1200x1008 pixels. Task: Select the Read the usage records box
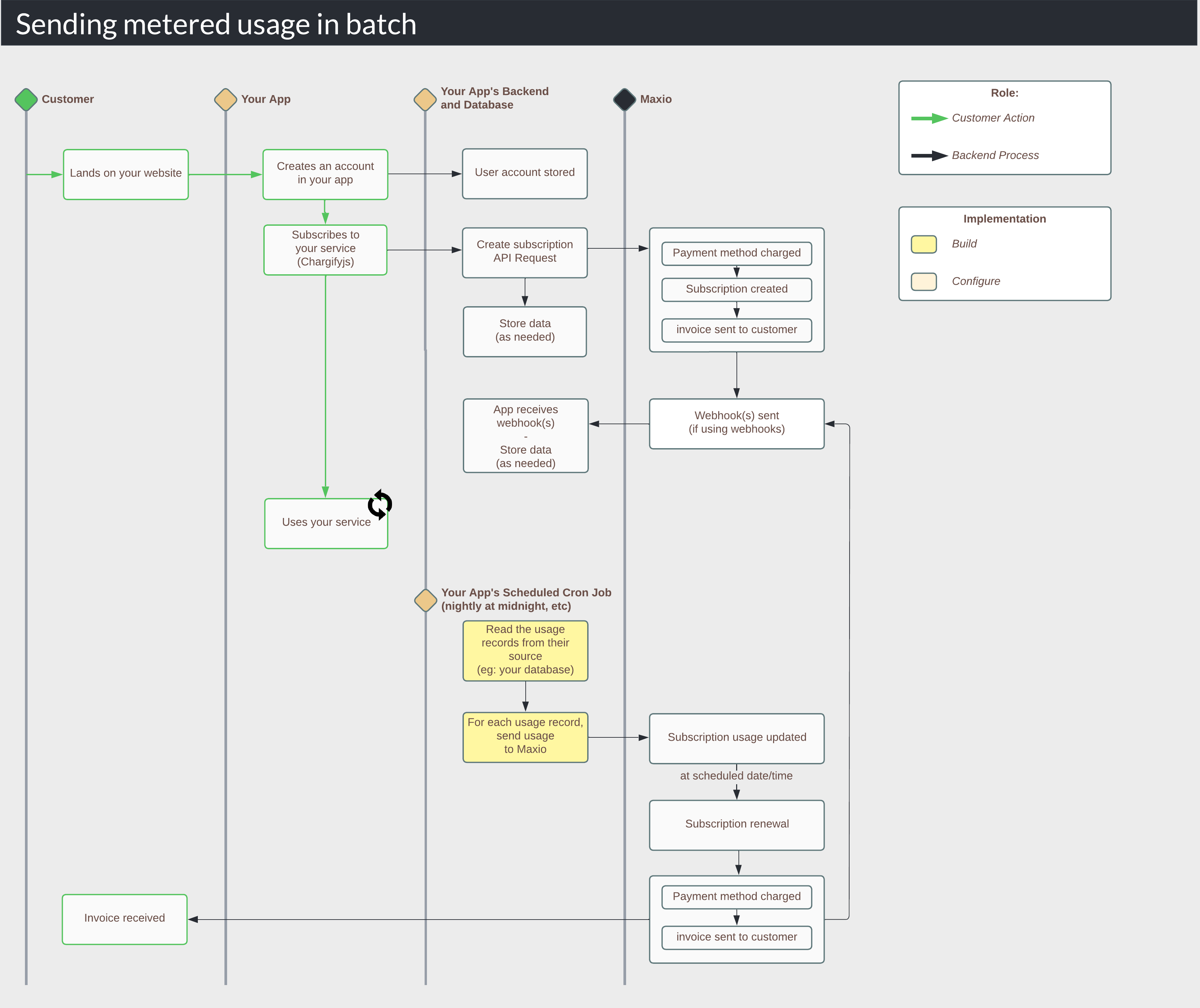coord(525,651)
